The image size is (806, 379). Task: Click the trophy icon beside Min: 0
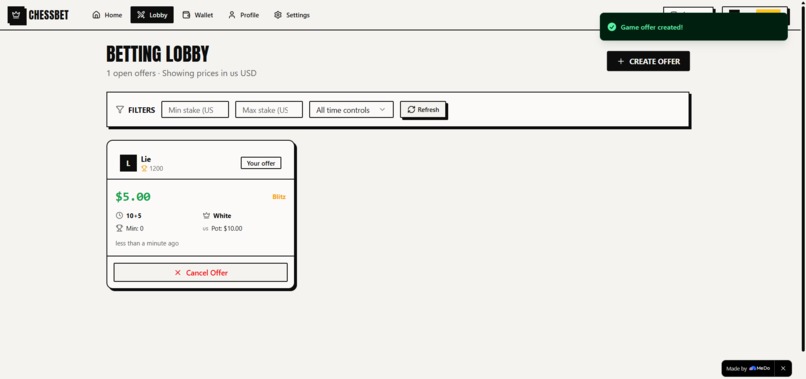click(x=119, y=228)
